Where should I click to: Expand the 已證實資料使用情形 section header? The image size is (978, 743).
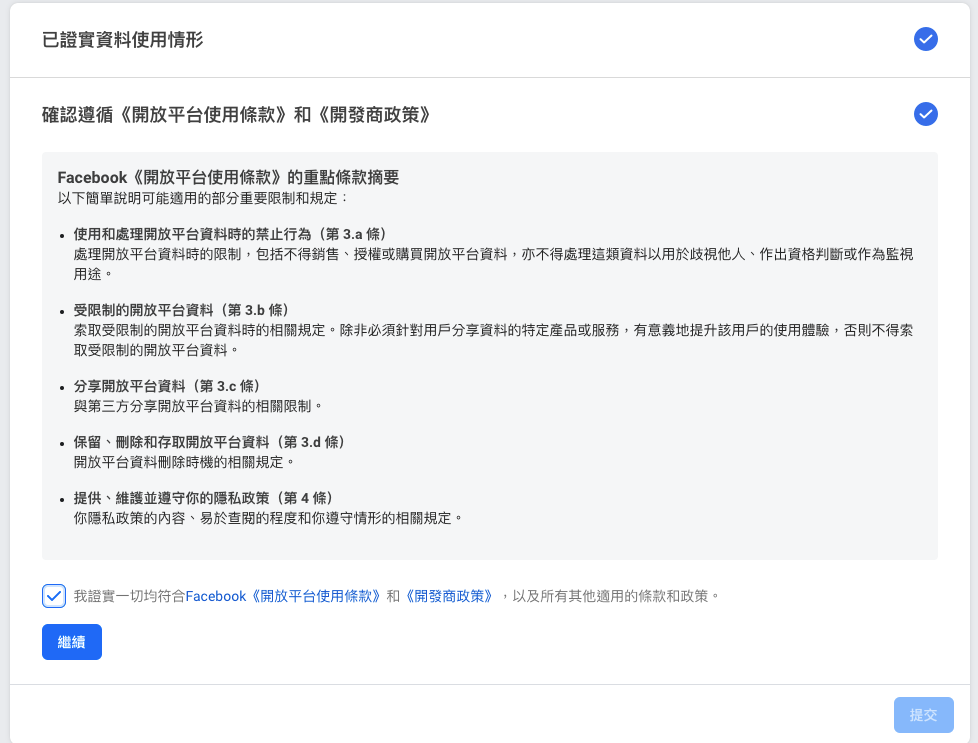490,39
